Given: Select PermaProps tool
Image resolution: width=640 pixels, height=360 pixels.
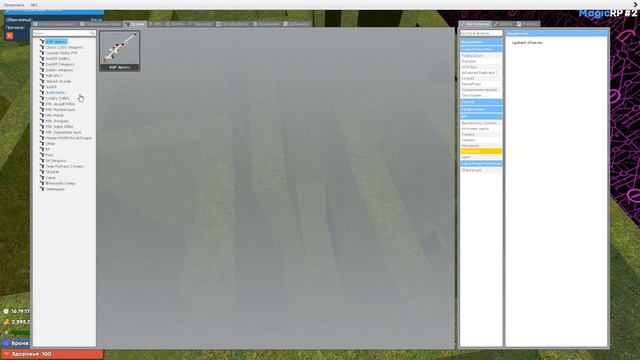Looking at the screenshot, I should pyautogui.click(x=481, y=84).
